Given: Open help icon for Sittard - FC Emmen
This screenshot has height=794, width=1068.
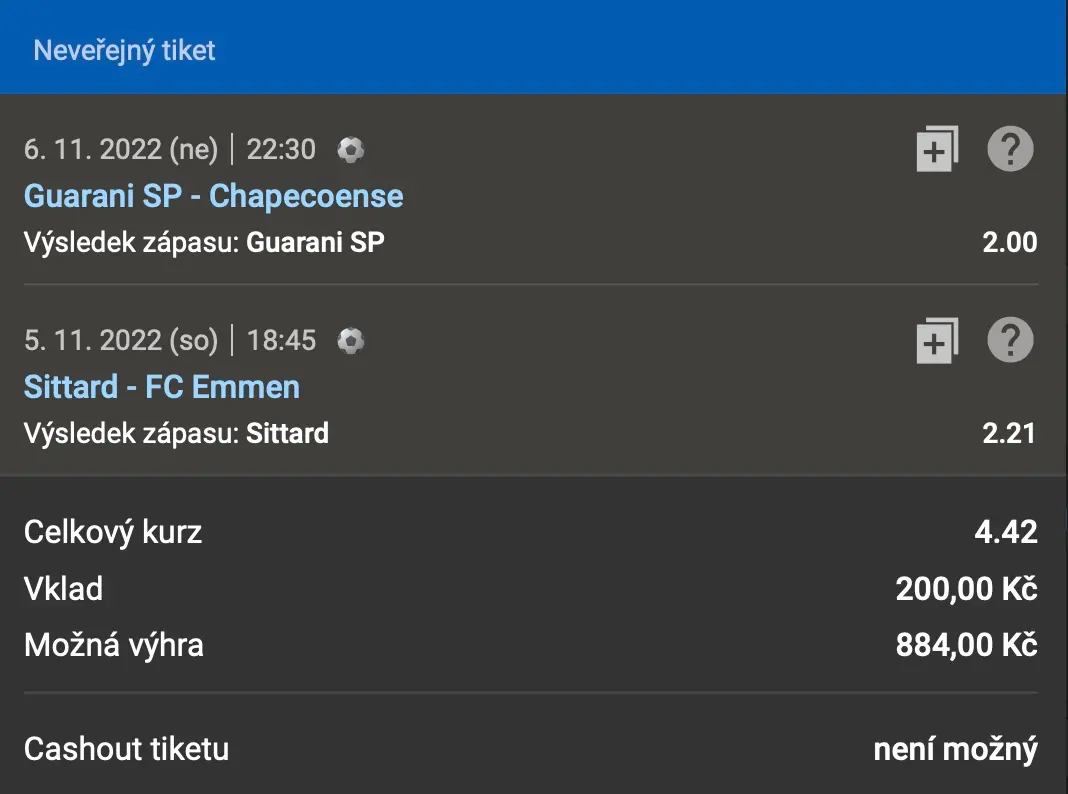Looking at the screenshot, I should (1010, 341).
